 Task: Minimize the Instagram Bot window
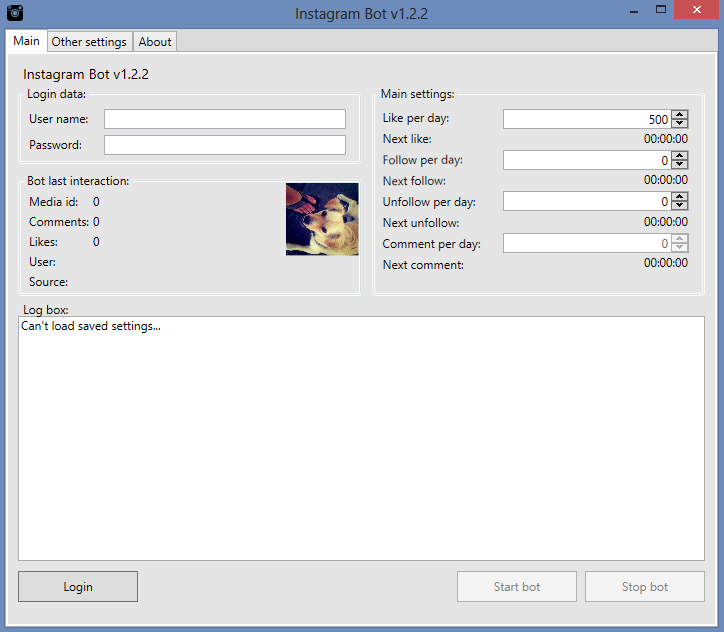pyautogui.click(x=634, y=11)
